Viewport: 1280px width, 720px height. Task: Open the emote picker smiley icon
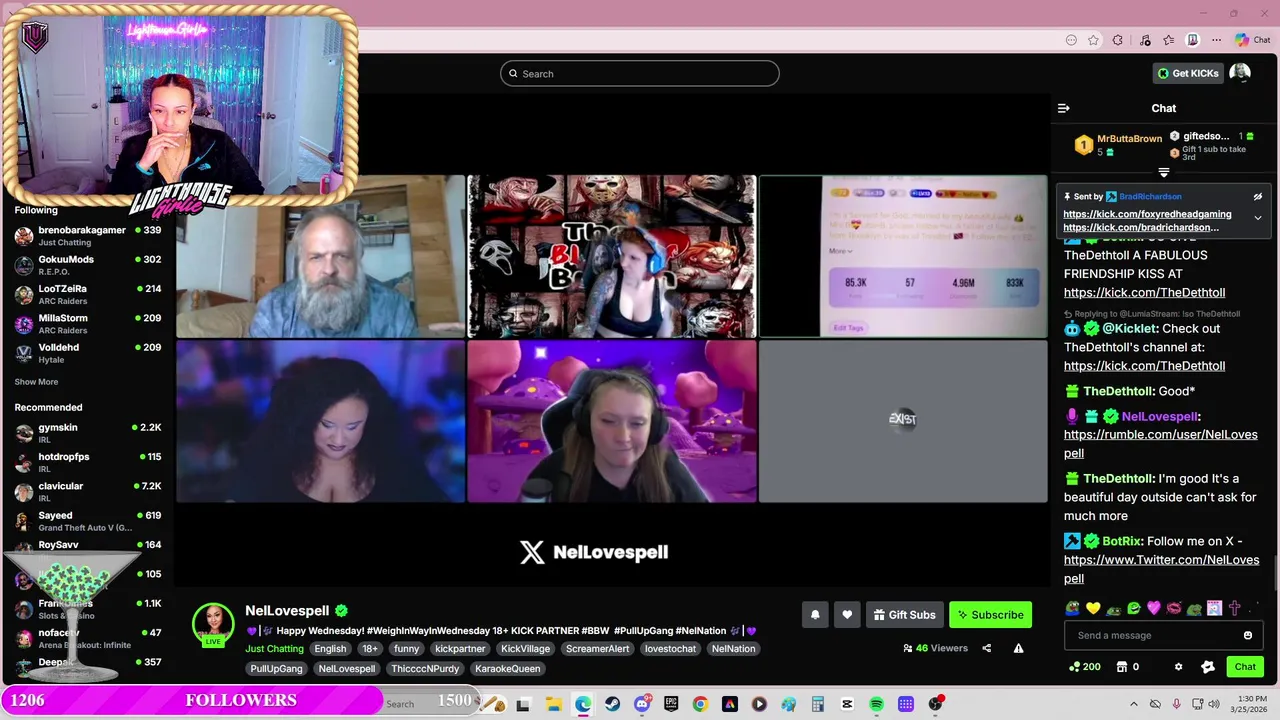[1247, 635]
